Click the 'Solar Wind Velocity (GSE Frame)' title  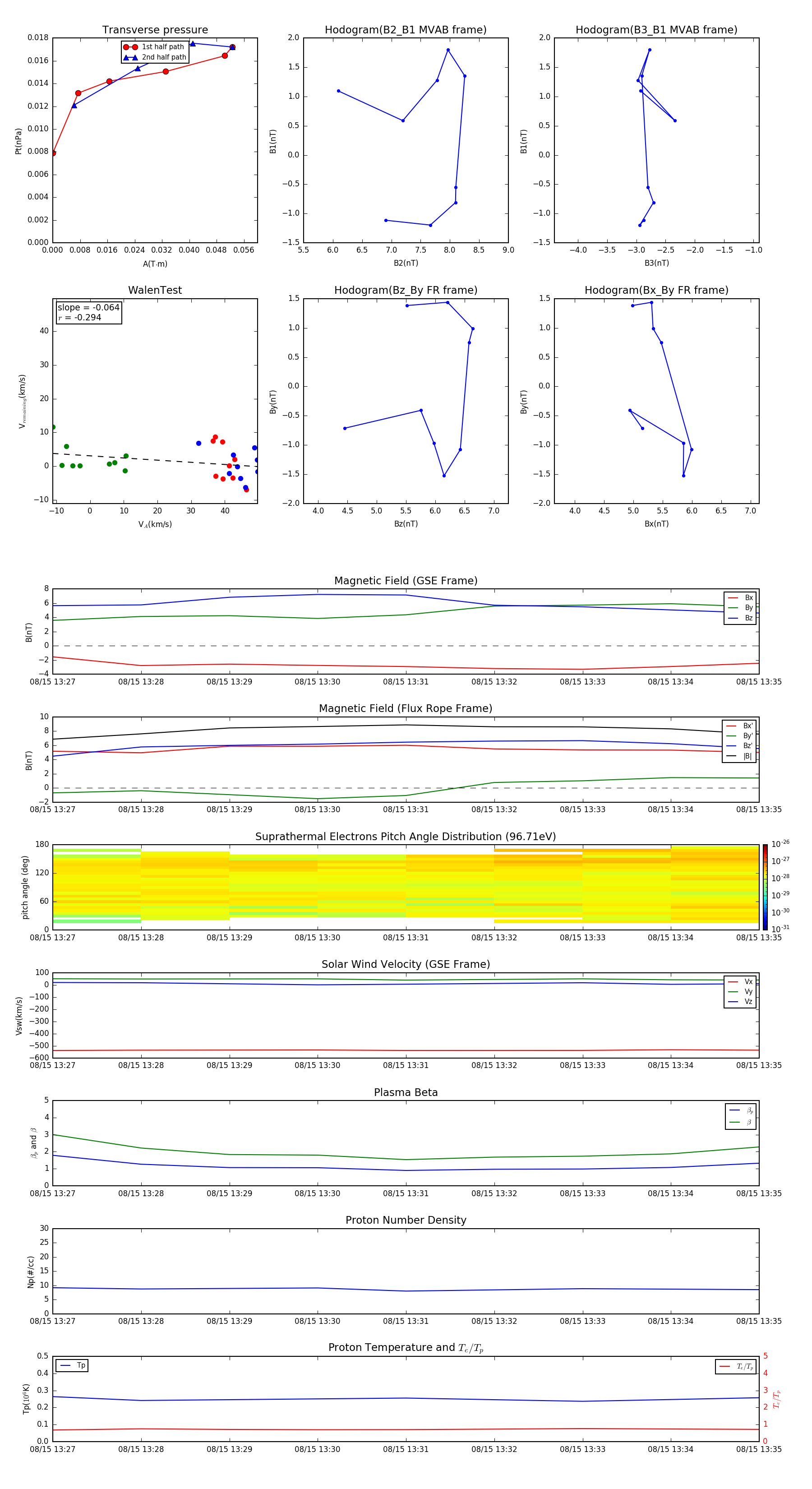[406, 964]
